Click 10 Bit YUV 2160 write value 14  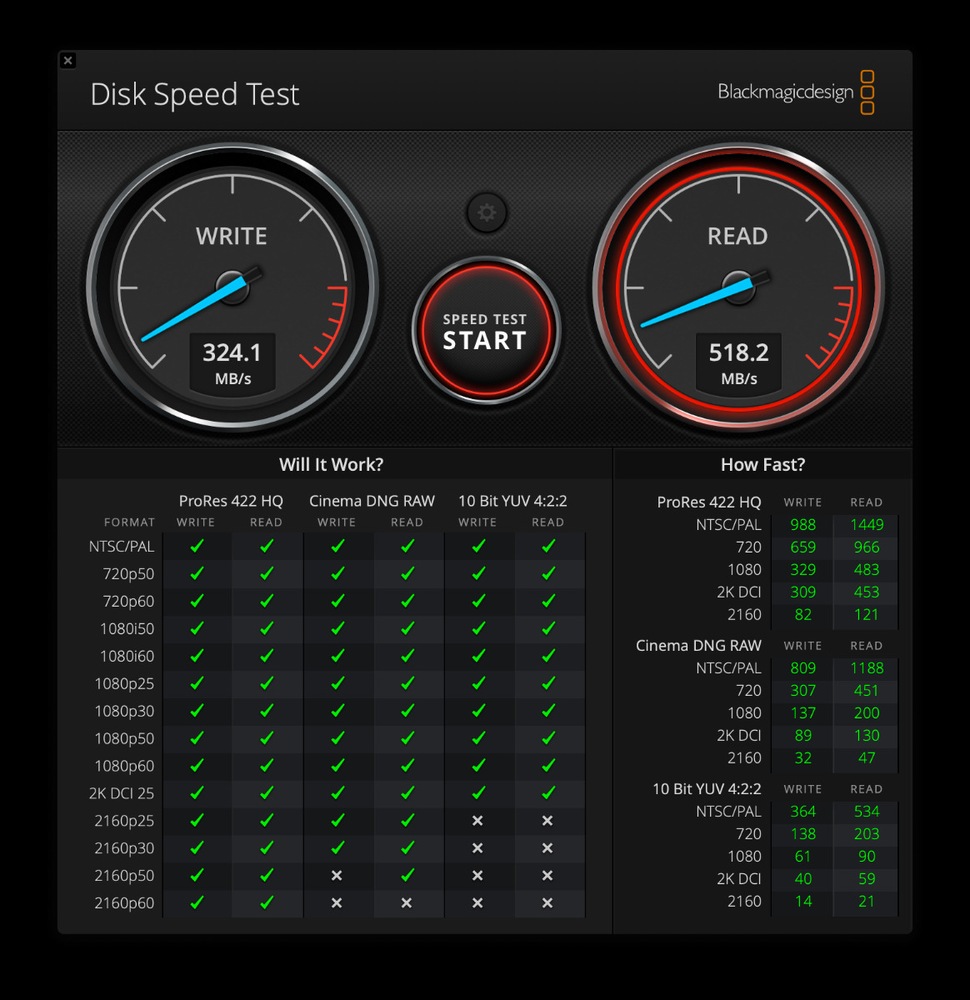pyautogui.click(x=803, y=902)
